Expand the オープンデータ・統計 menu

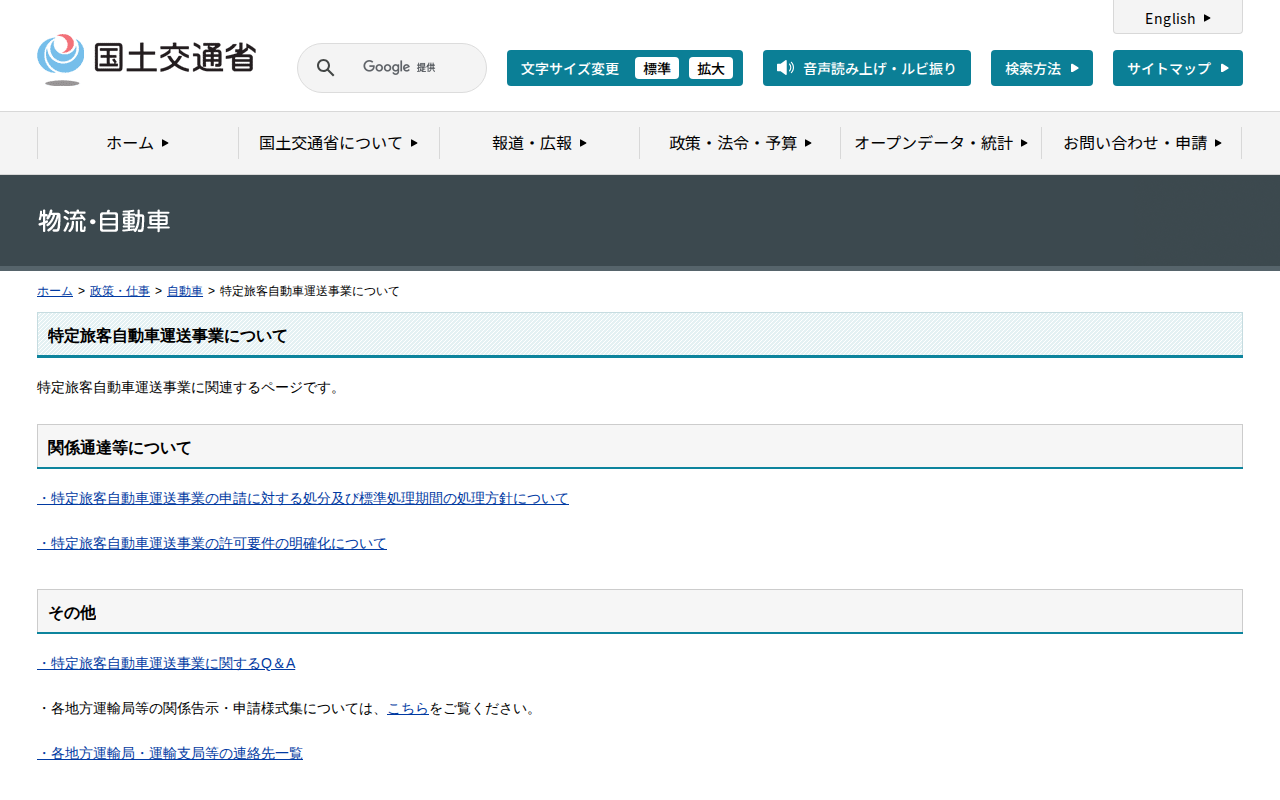(x=941, y=143)
